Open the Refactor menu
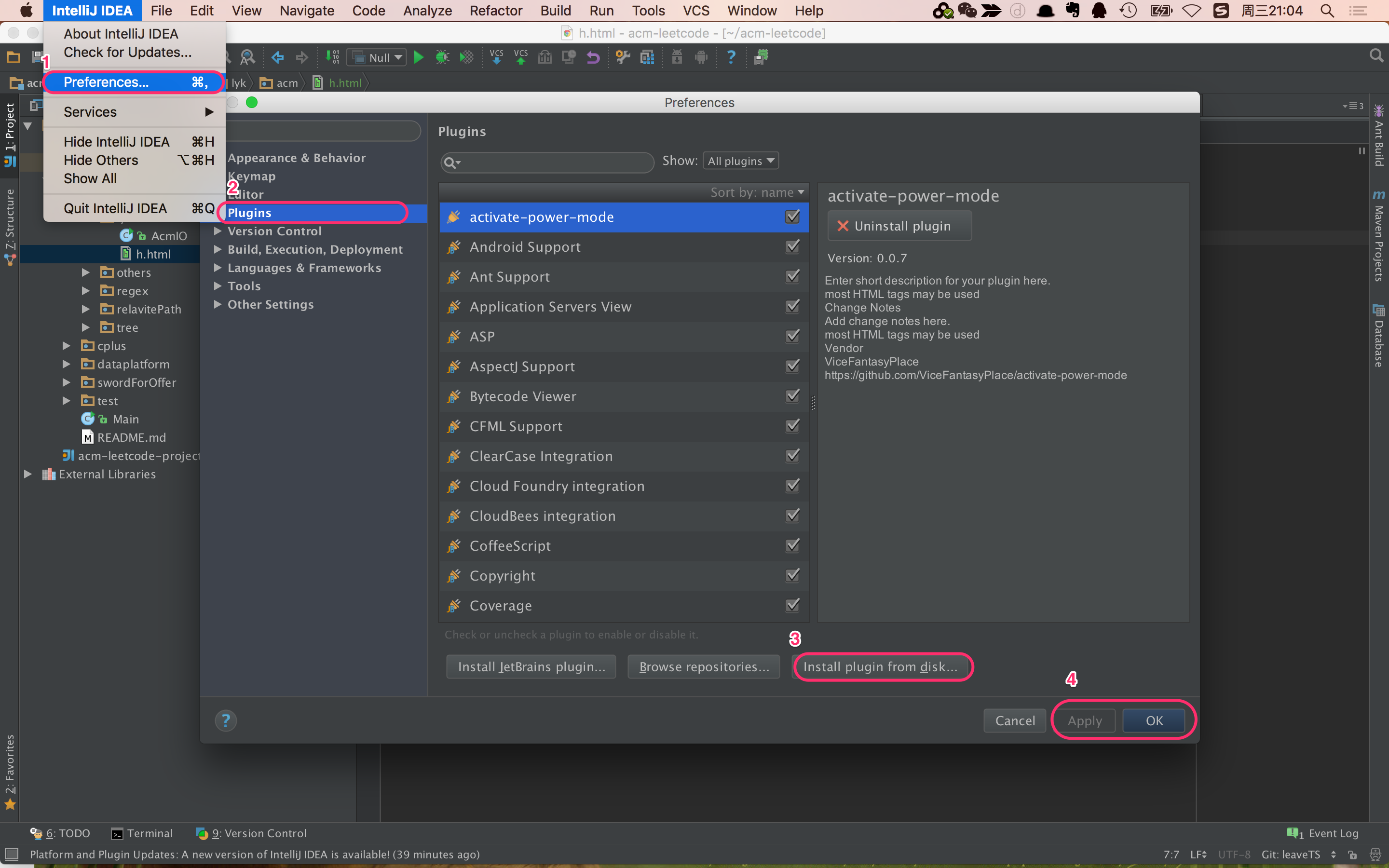Image resolution: width=1389 pixels, height=868 pixels. 495,10
